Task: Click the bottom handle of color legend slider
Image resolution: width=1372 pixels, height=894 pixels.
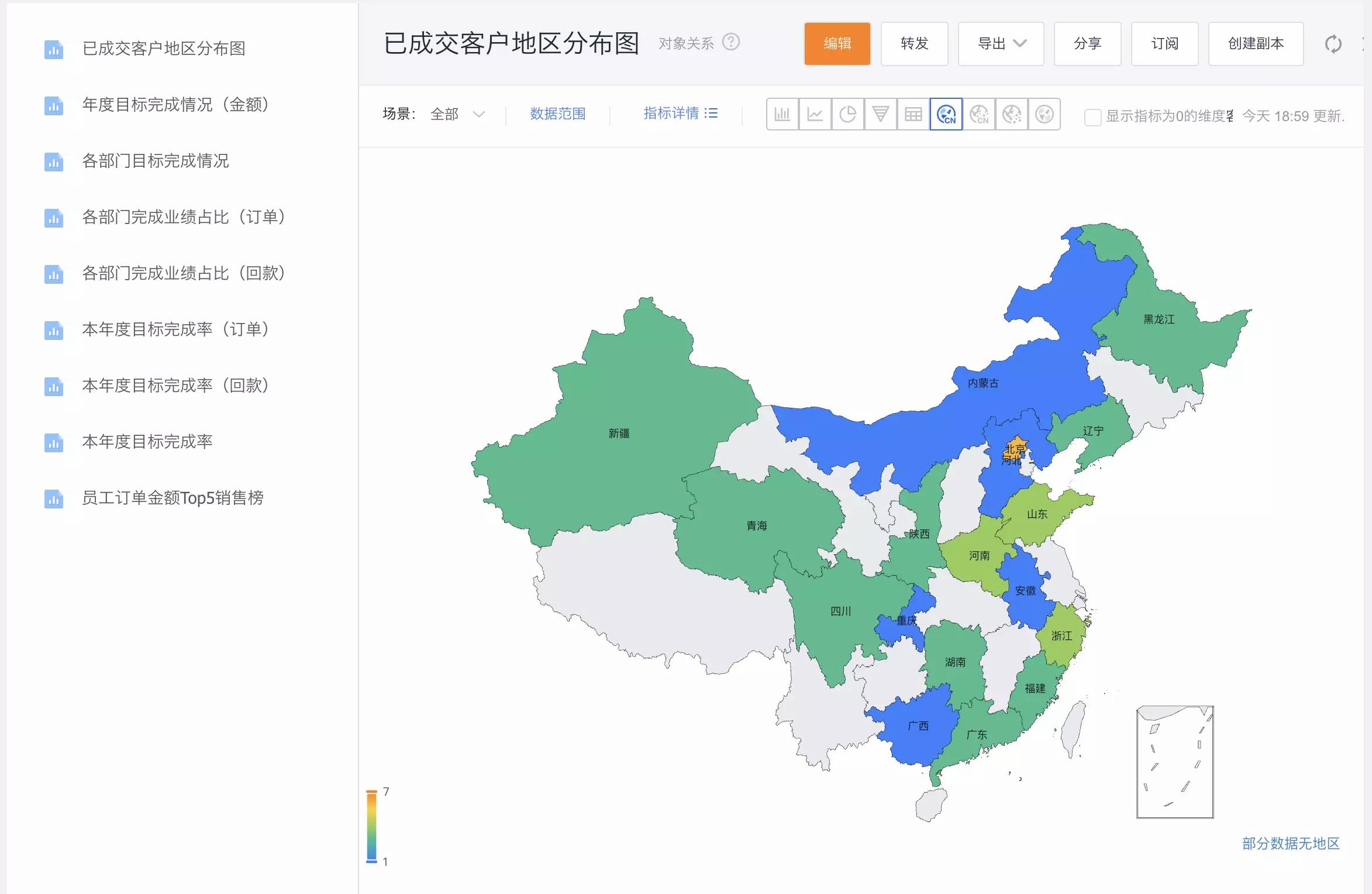Action: 371,862
